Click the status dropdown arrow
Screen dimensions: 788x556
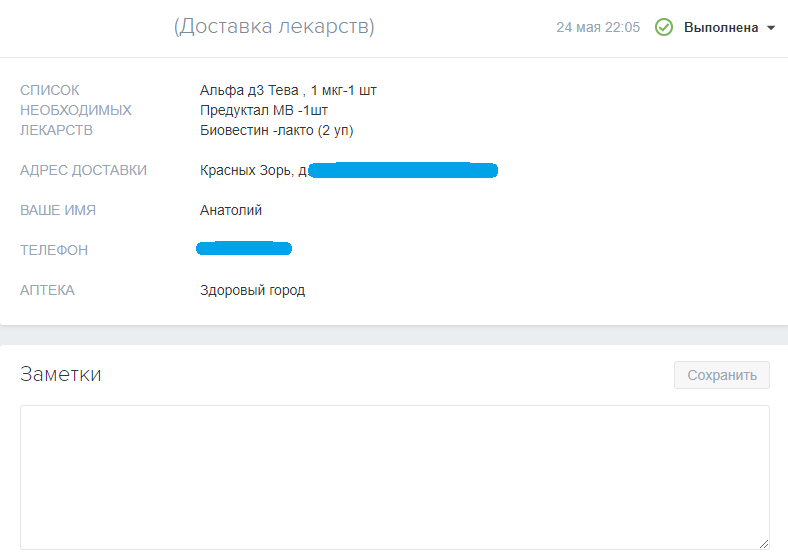(771, 28)
